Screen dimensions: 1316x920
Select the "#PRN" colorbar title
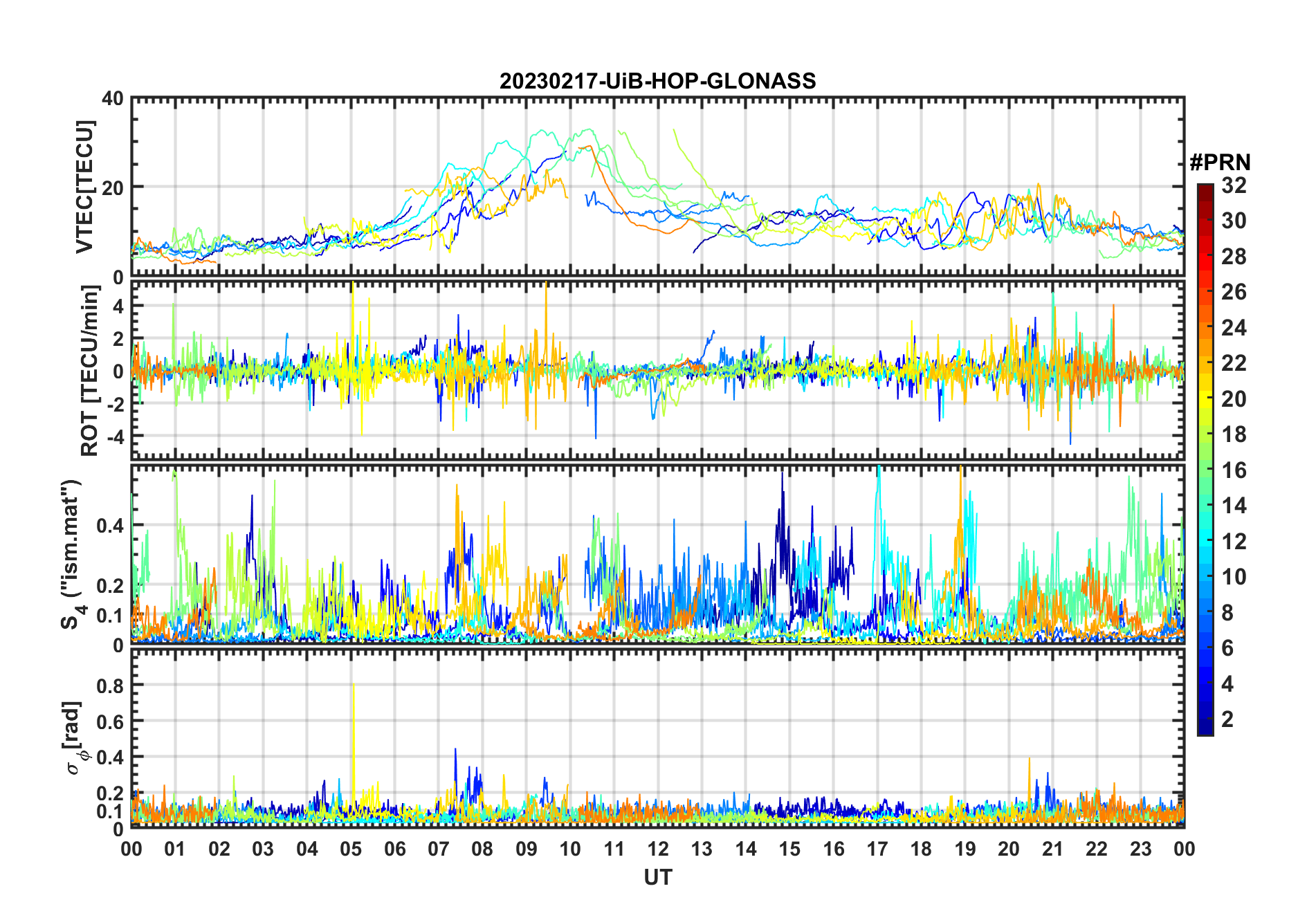[x=1221, y=163]
